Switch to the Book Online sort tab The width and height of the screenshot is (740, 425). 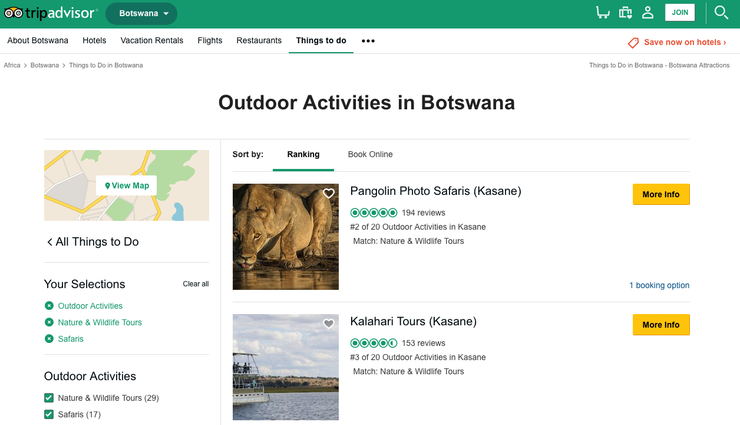coord(370,155)
